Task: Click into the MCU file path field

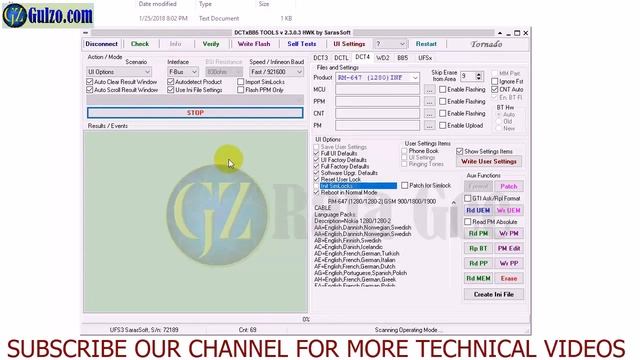Action: [377, 89]
